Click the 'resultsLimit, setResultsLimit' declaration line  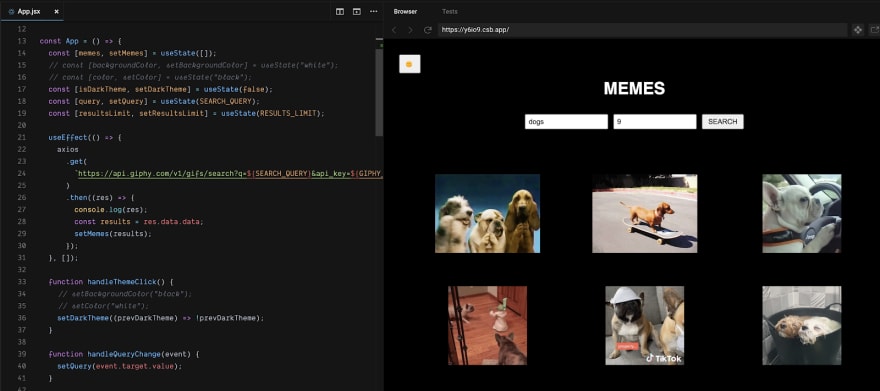[186, 113]
